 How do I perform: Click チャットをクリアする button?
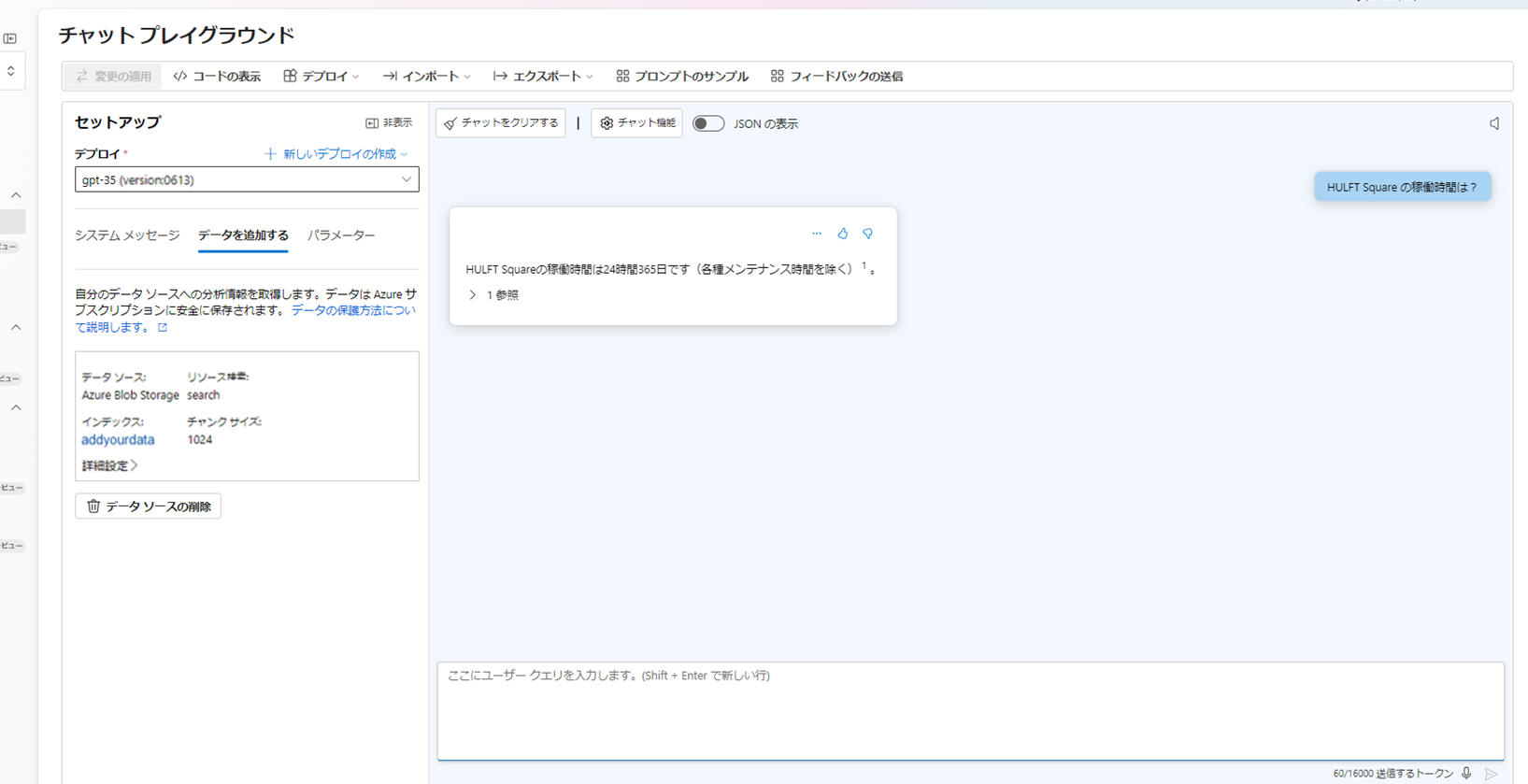click(501, 123)
